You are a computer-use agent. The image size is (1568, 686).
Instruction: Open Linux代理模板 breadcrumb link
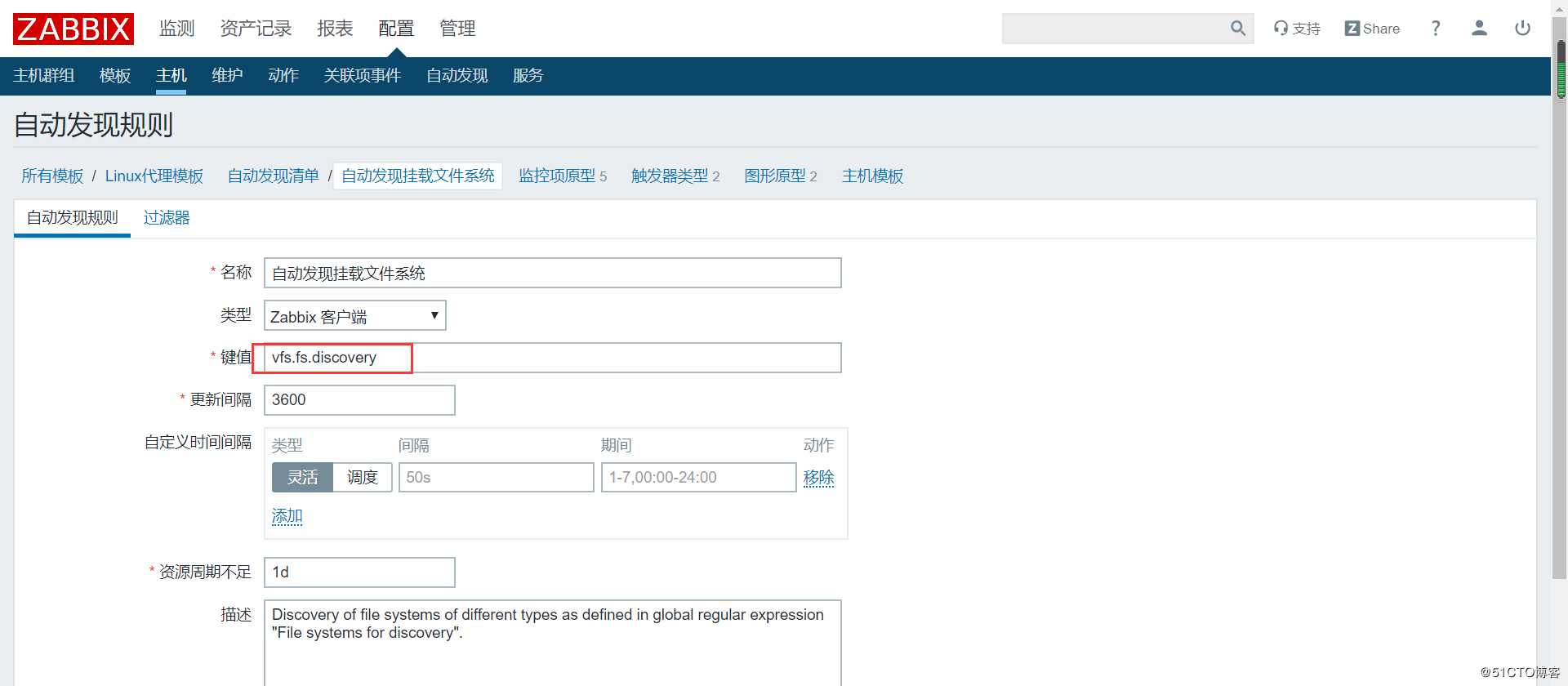pos(154,176)
